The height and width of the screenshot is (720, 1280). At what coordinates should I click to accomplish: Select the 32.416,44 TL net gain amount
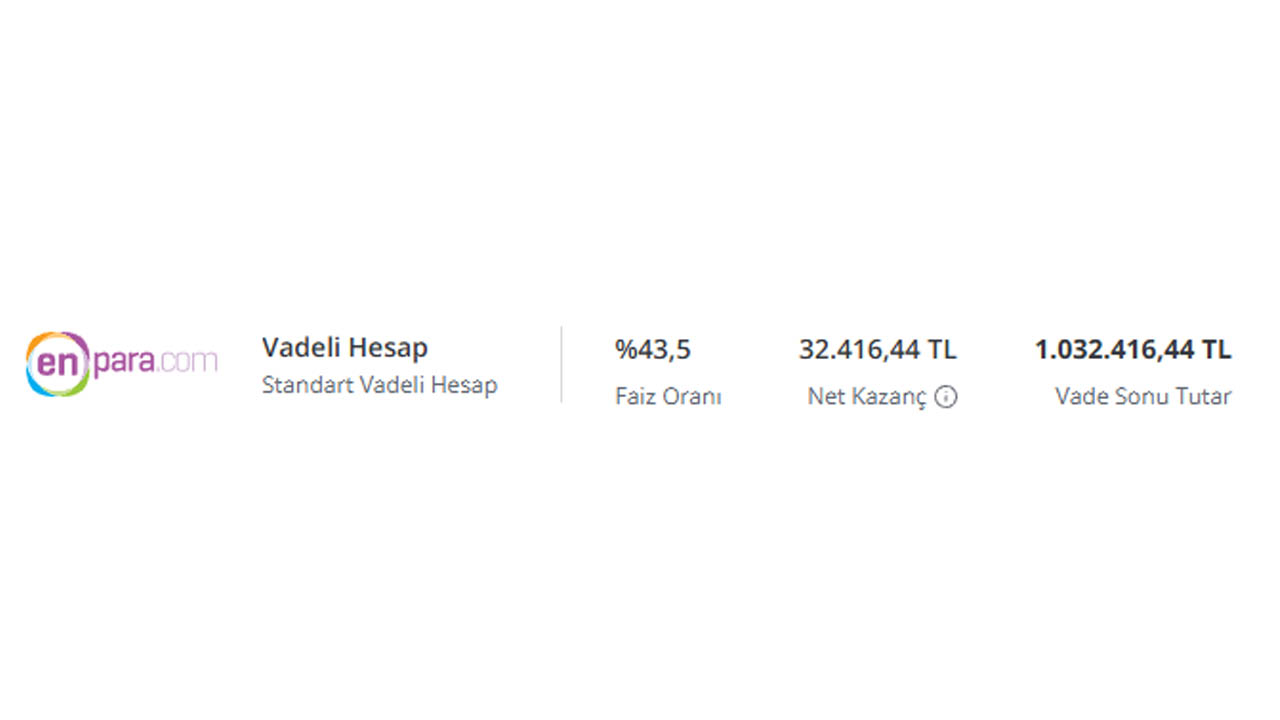pyautogui.click(x=878, y=350)
